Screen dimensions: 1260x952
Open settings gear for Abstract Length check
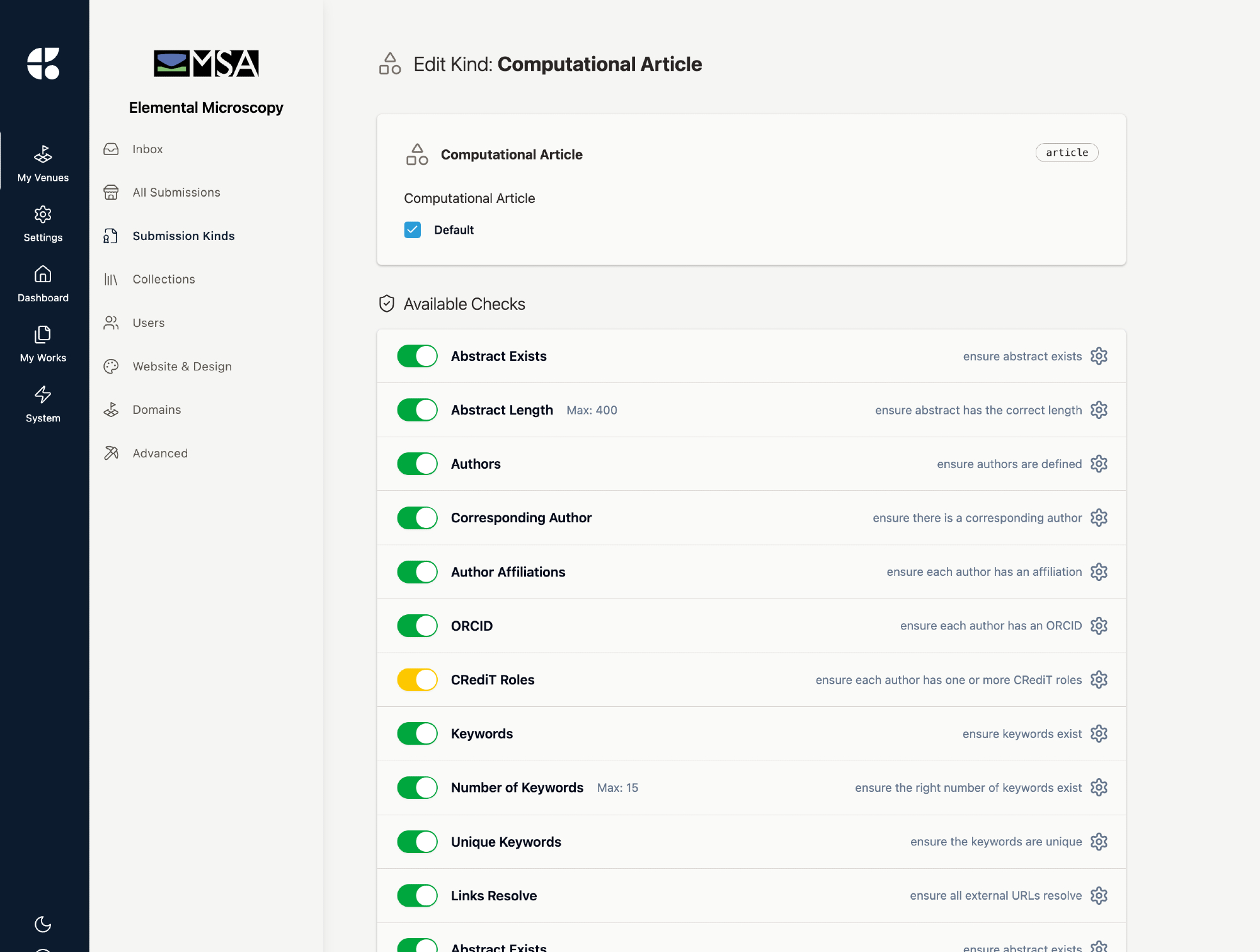pyautogui.click(x=1099, y=410)
